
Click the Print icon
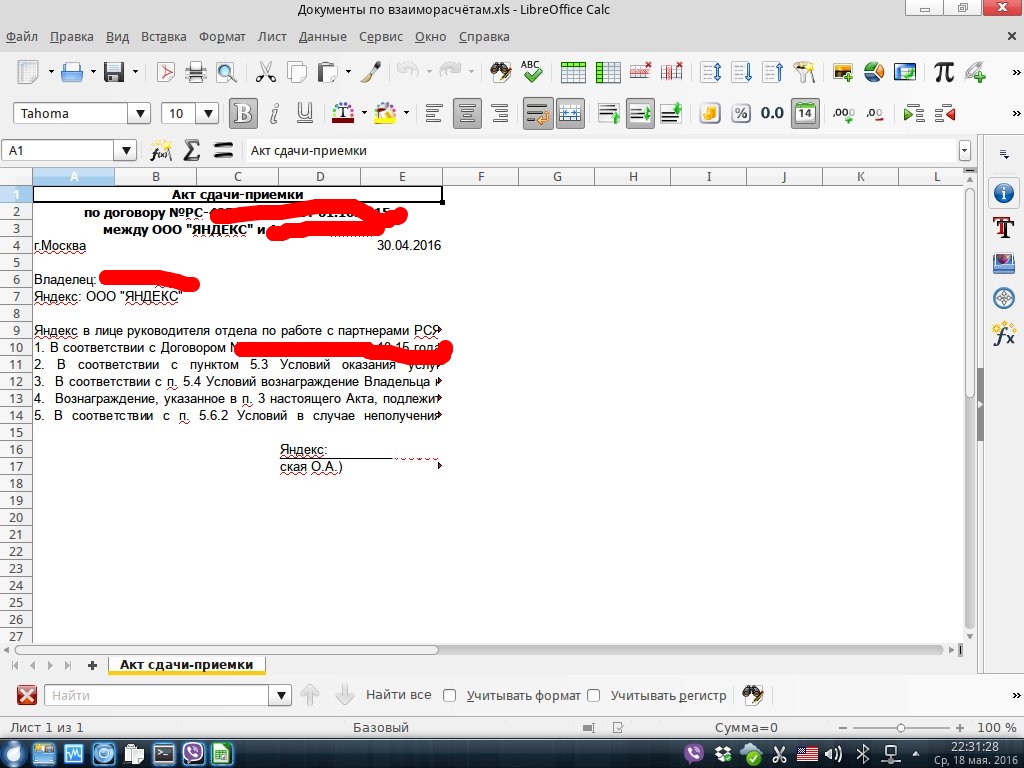[x=196, y=72]
